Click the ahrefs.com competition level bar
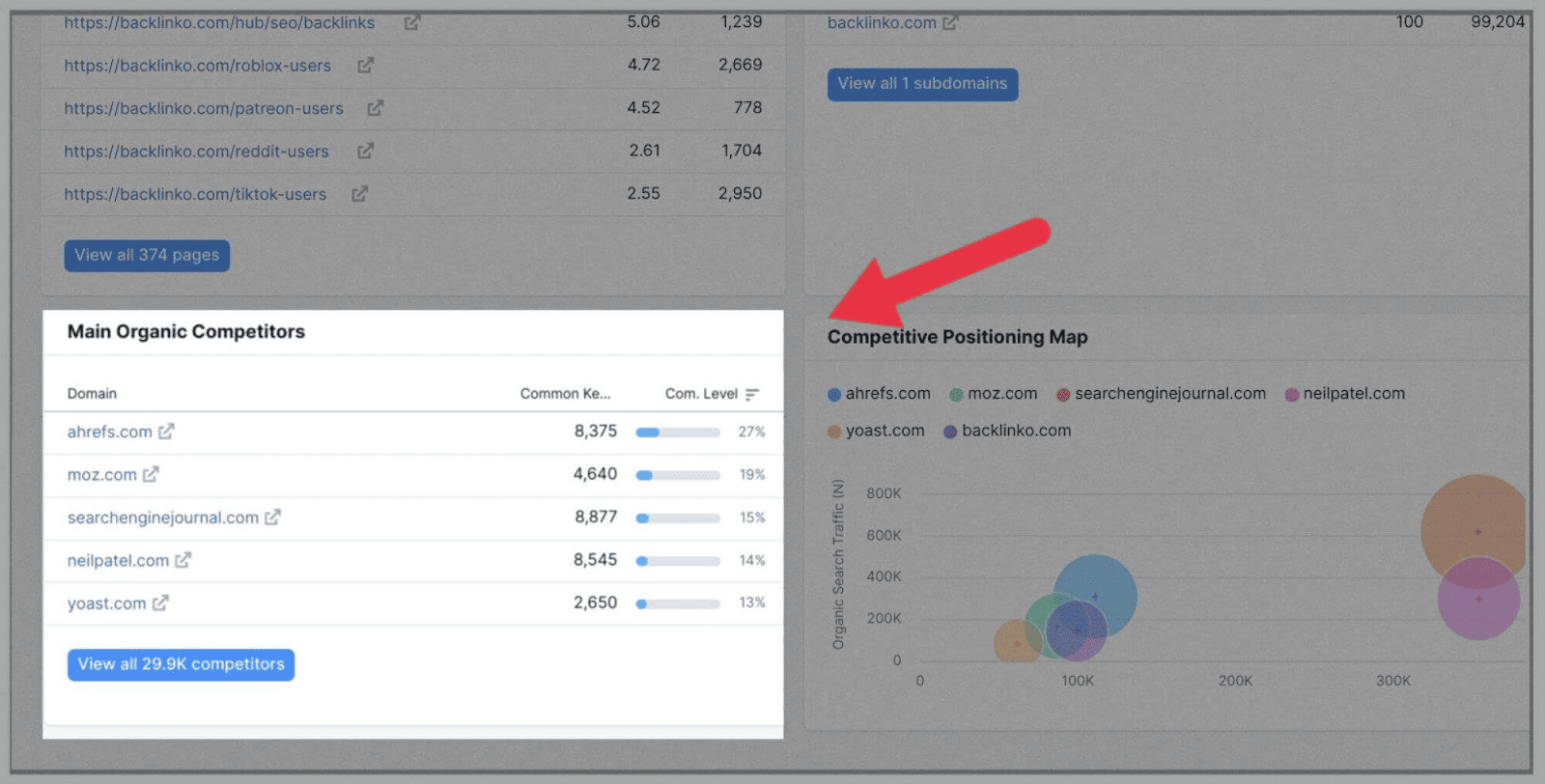The width and height of the screenshot is (1545, 784). [677, 433]
